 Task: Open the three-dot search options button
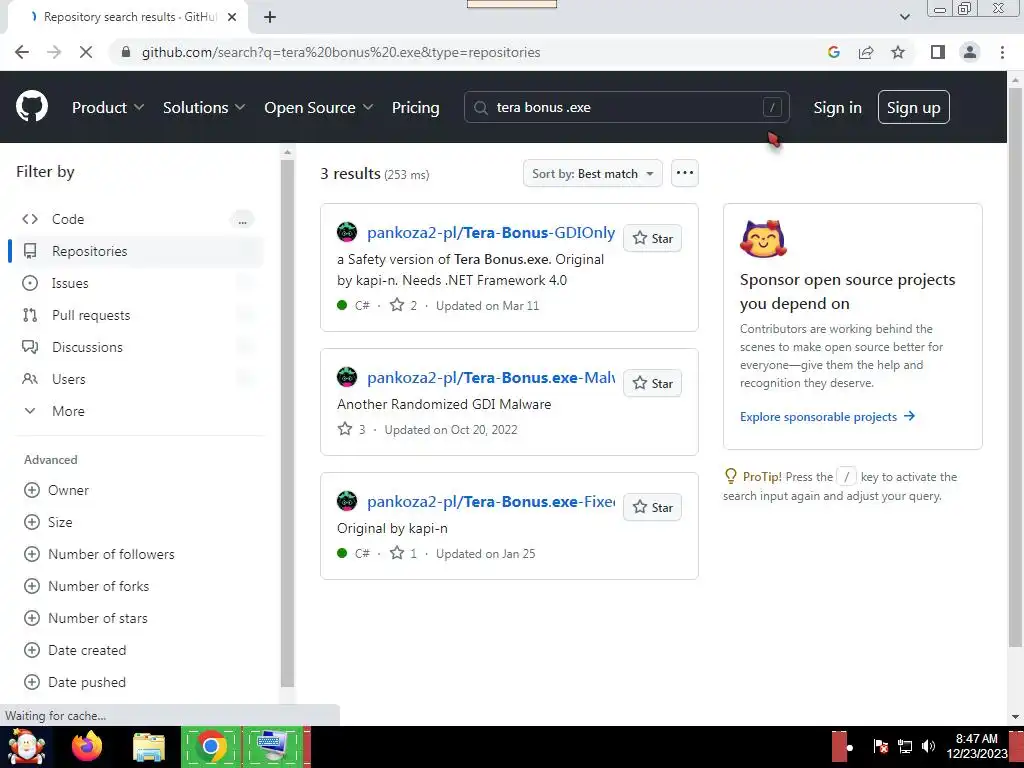684,173
